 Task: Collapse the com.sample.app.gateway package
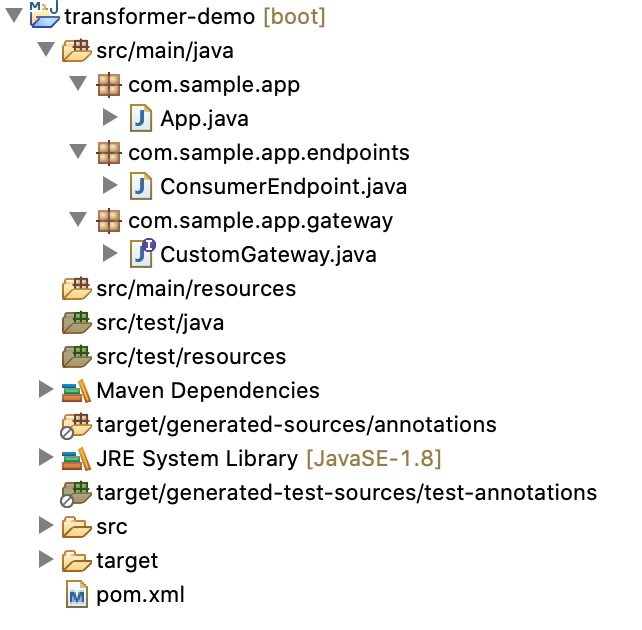[78, 219]
